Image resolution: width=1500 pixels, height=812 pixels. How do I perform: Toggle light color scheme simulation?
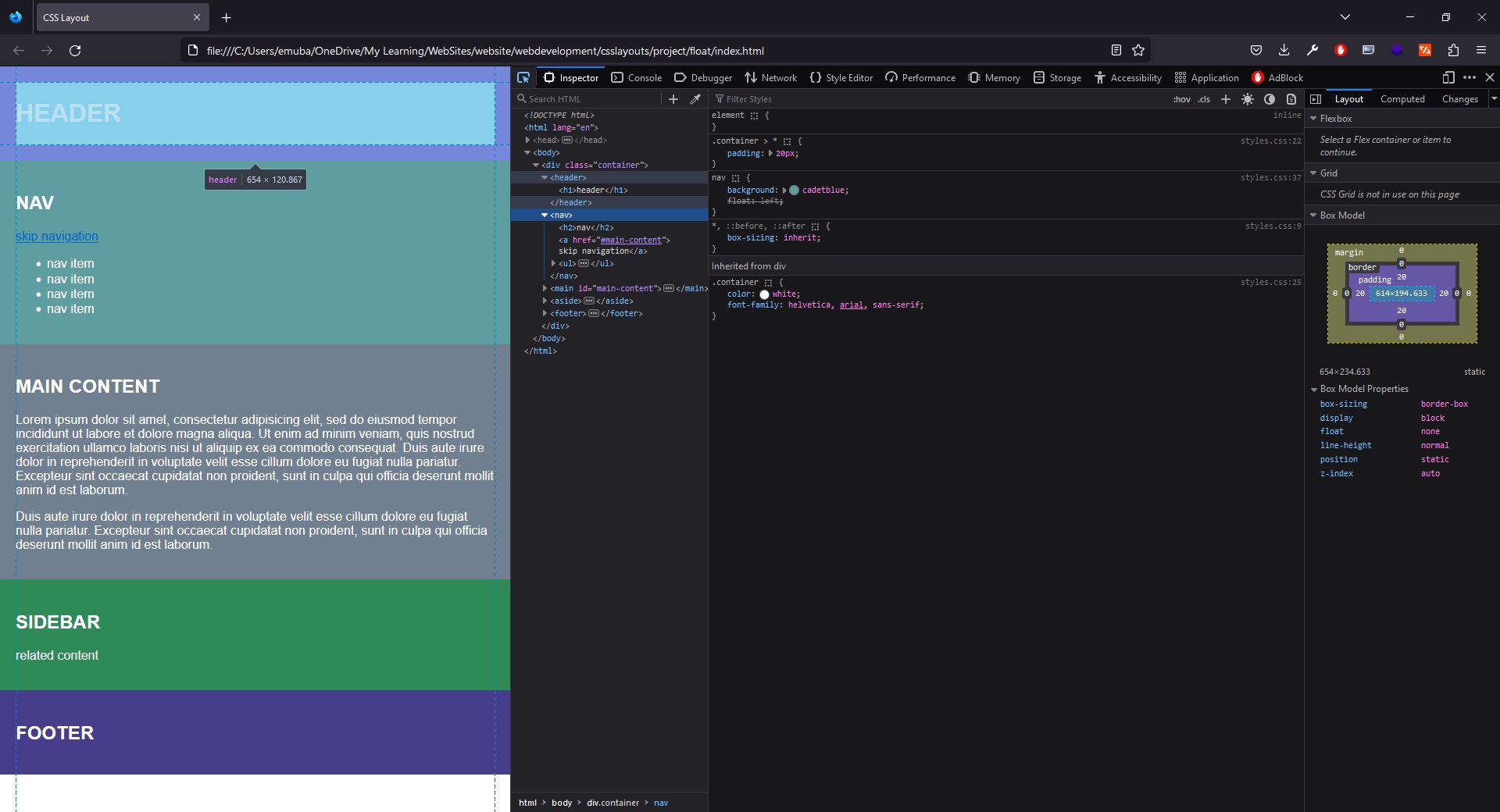click(1248, 99)
